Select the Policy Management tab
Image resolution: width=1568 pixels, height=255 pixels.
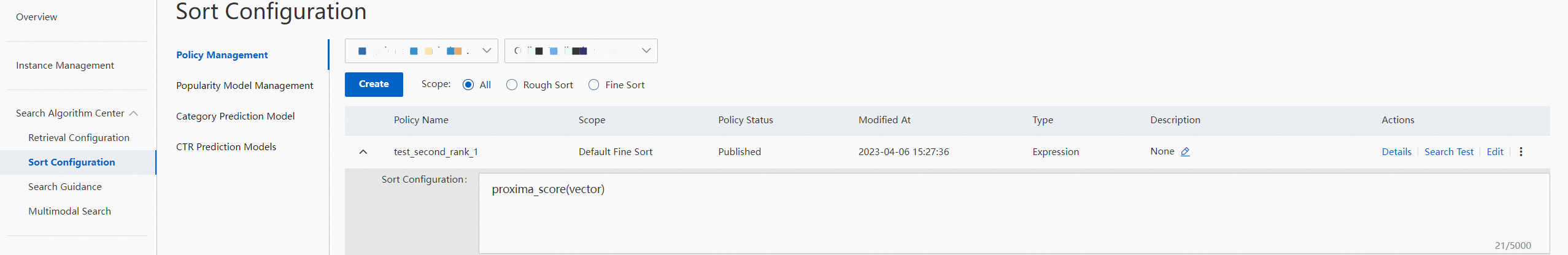click(222, 55)
